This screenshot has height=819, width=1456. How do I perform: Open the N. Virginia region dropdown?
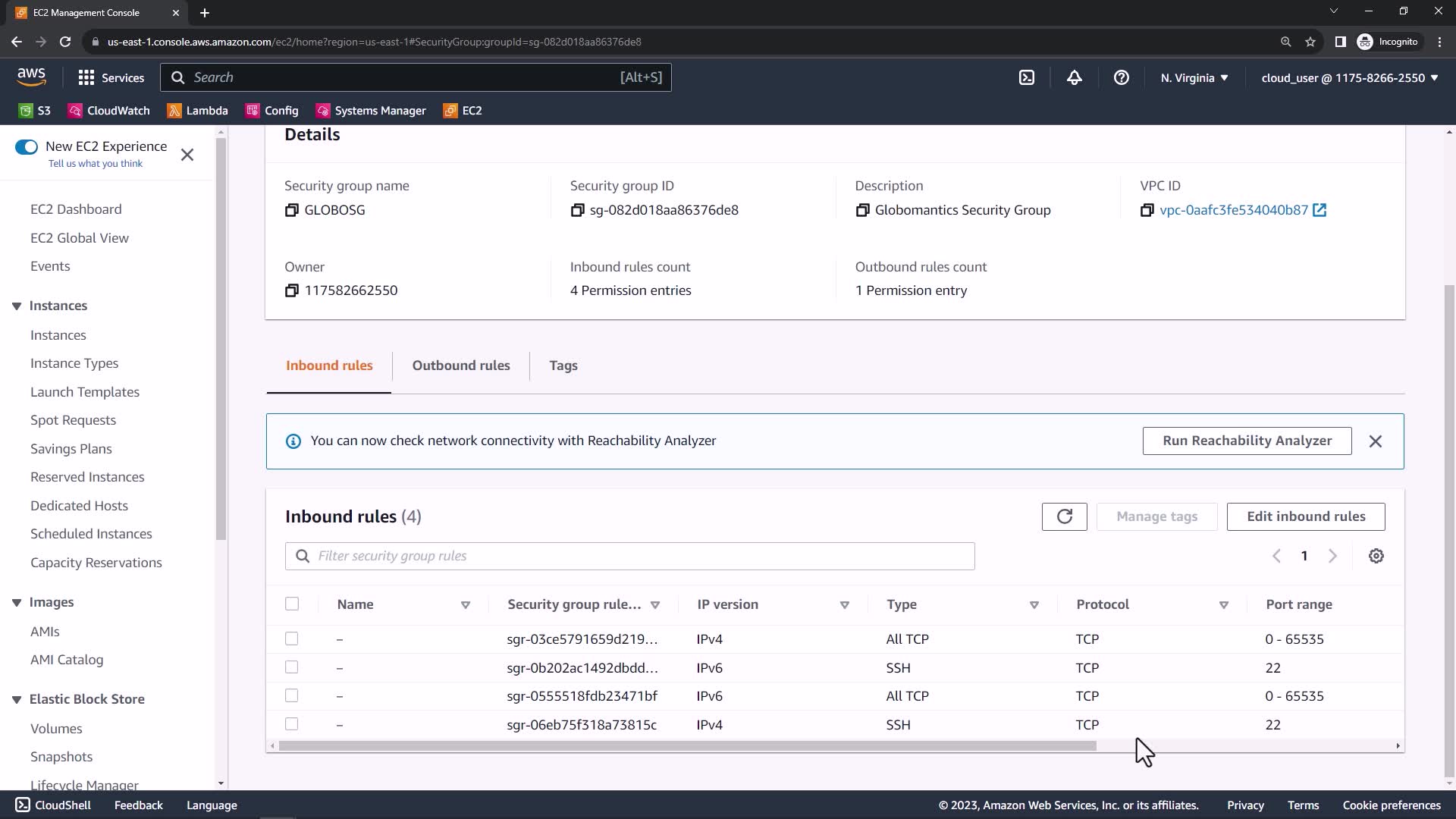(x=1194, y=77)
